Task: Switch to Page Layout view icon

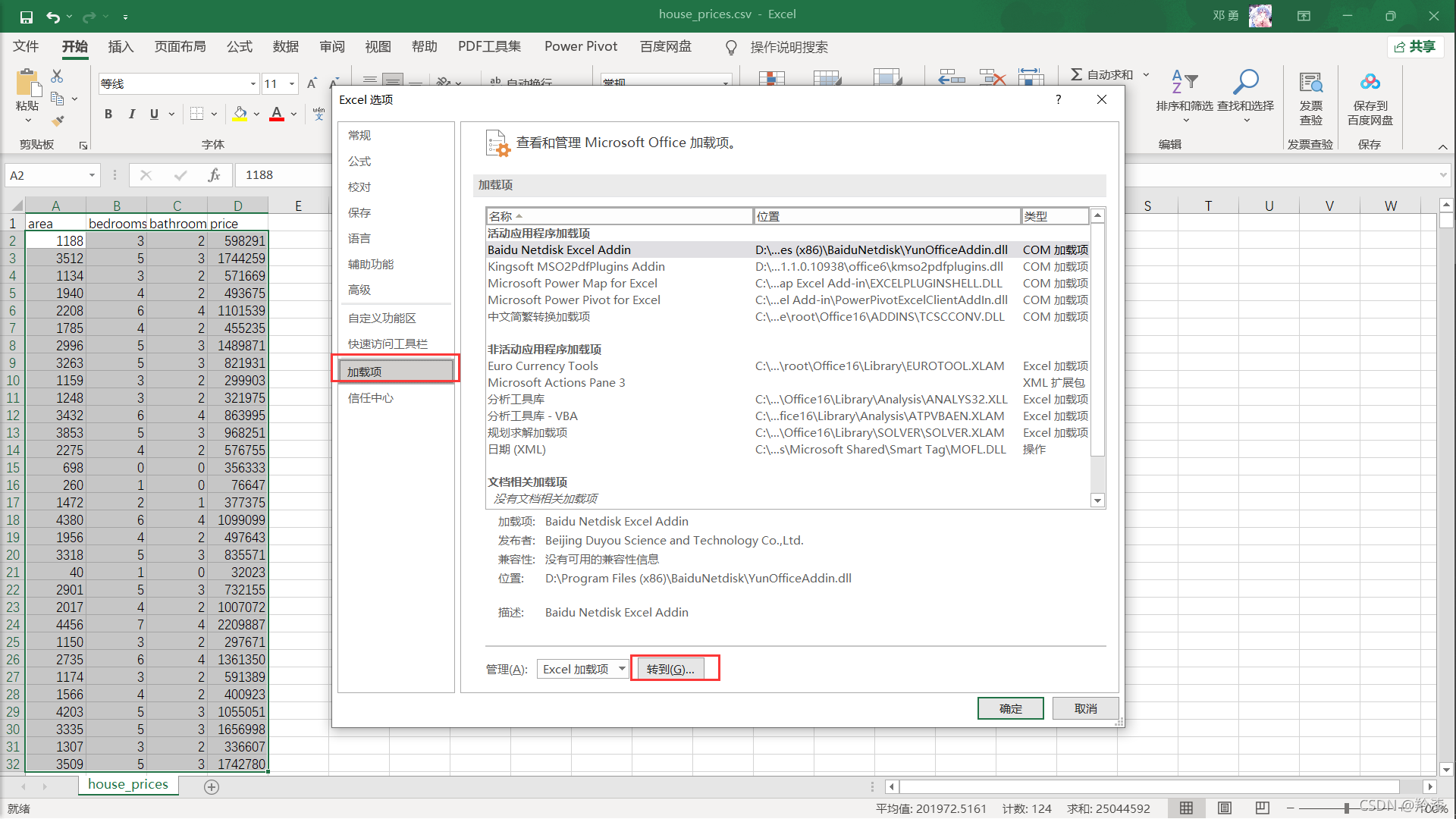Action: pos(1224,808)
